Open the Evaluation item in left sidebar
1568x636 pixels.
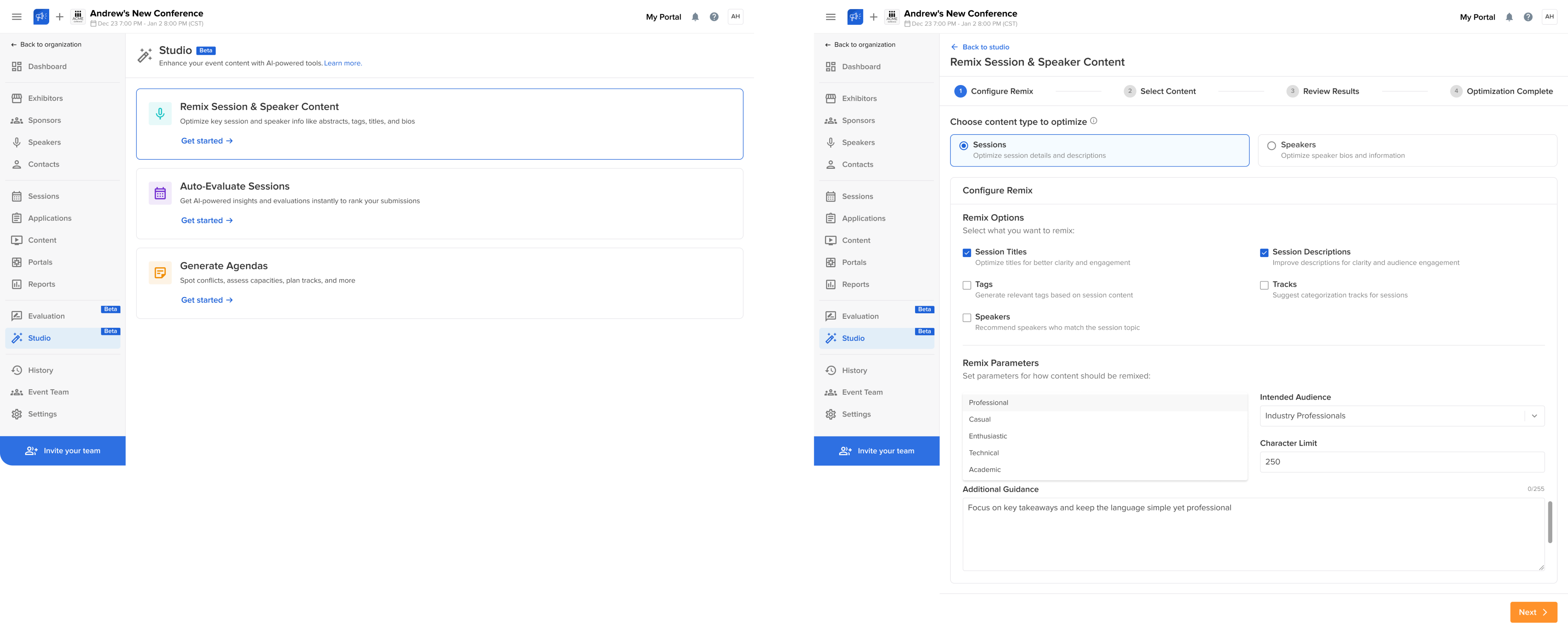click(x=46, y=316)
